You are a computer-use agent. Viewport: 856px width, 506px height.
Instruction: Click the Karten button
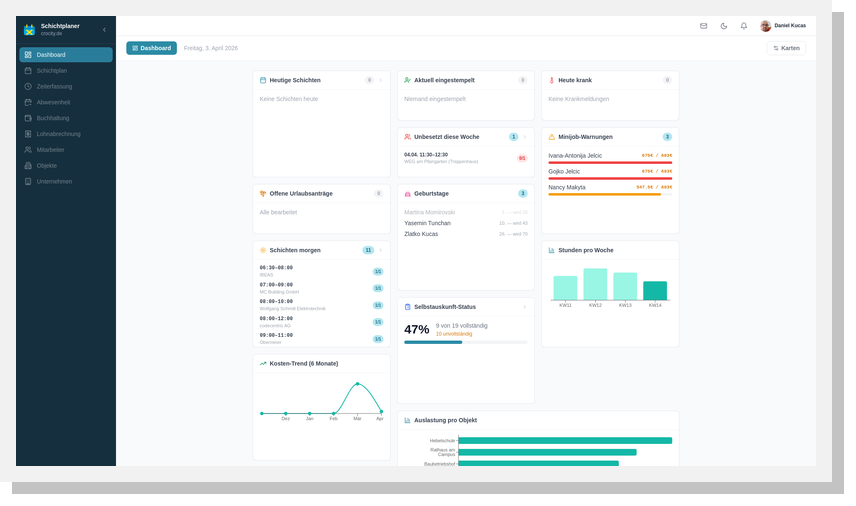tap(786, 48)
